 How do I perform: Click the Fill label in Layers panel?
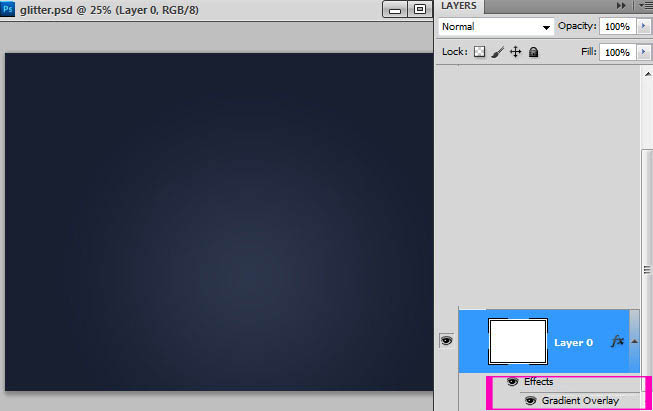[589, 52]
